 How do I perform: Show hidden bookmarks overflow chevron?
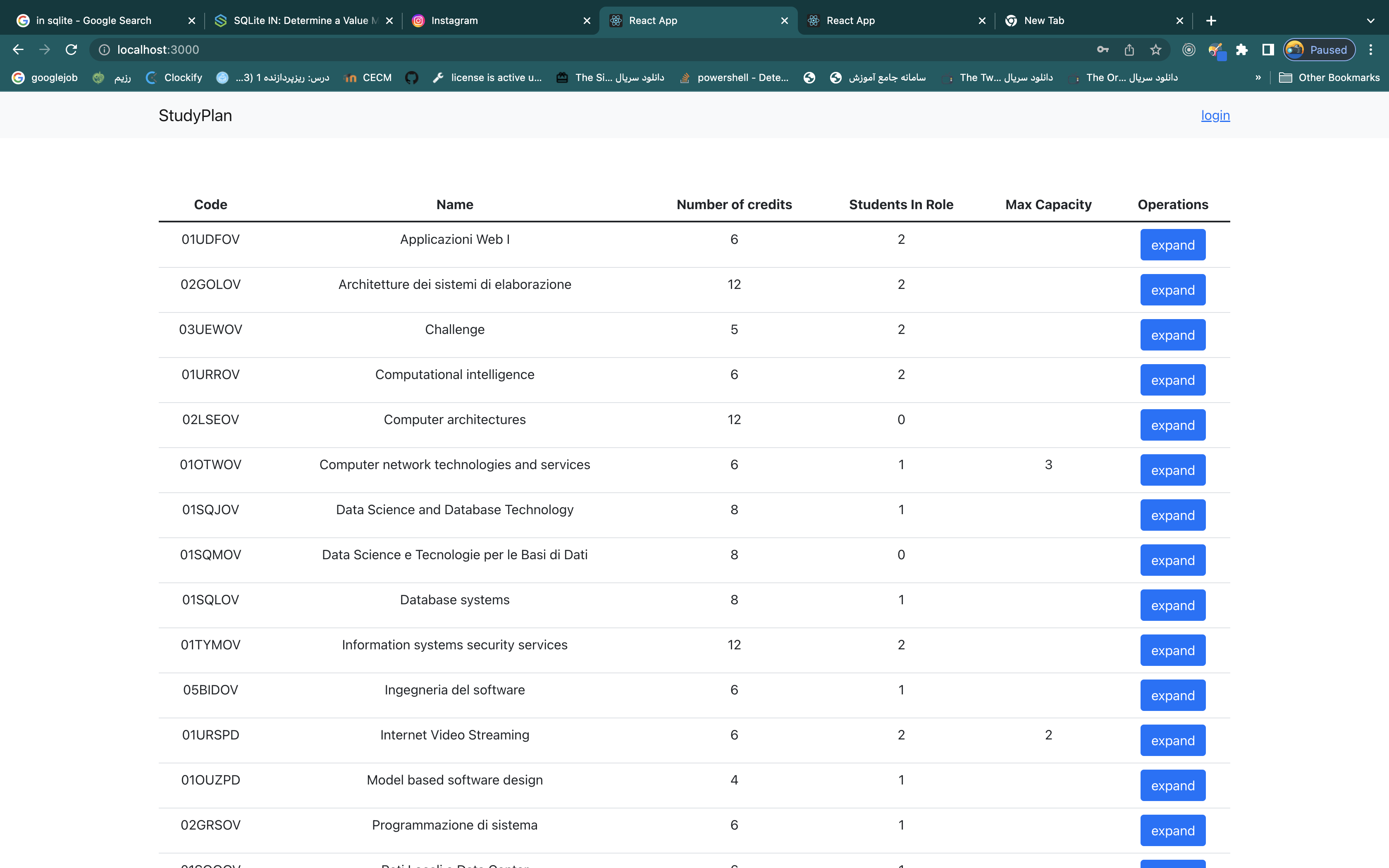click(x=1258, y=78)
